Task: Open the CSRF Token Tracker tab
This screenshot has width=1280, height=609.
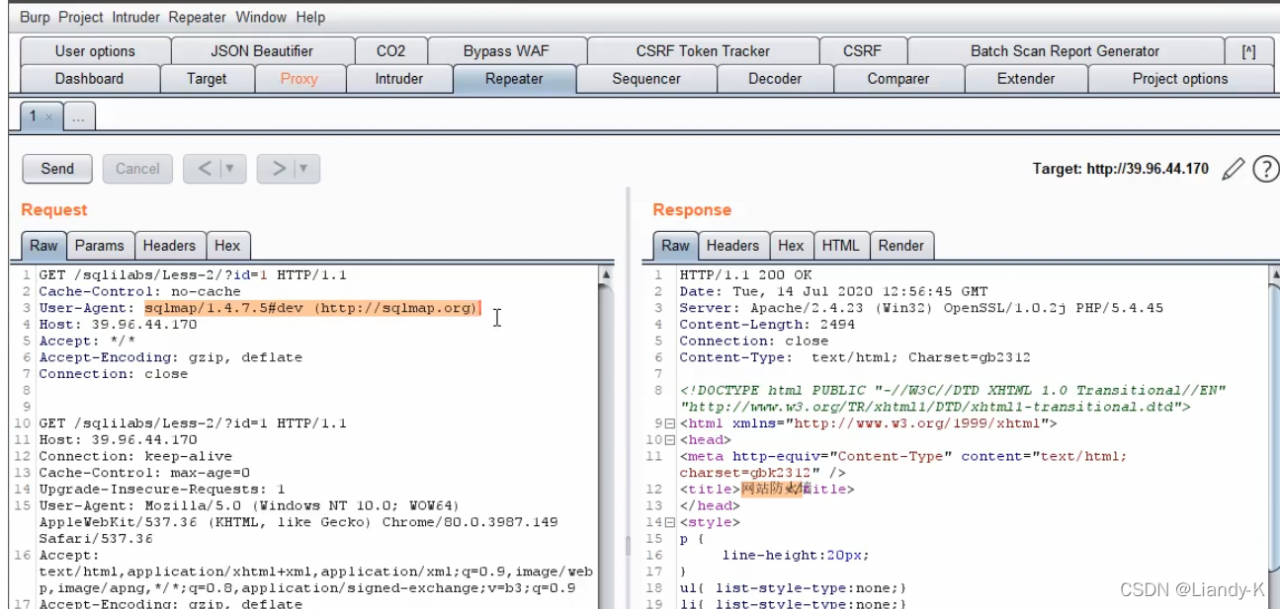Action: coord(703,51)
